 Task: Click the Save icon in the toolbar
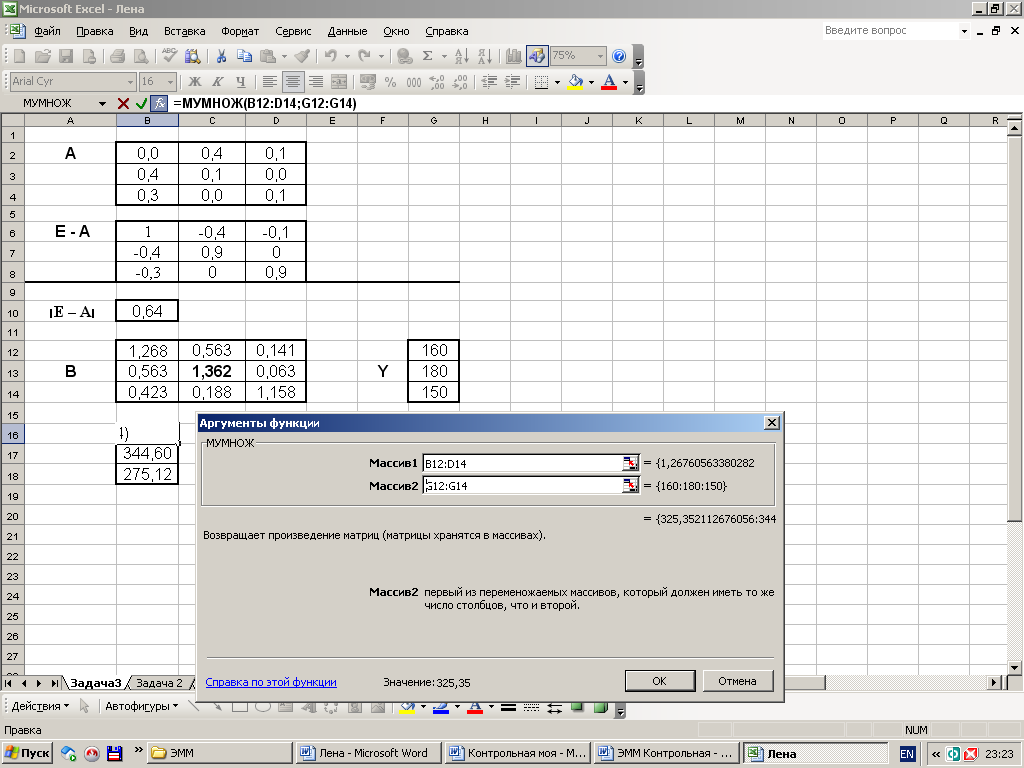click(x=66, y=57)
